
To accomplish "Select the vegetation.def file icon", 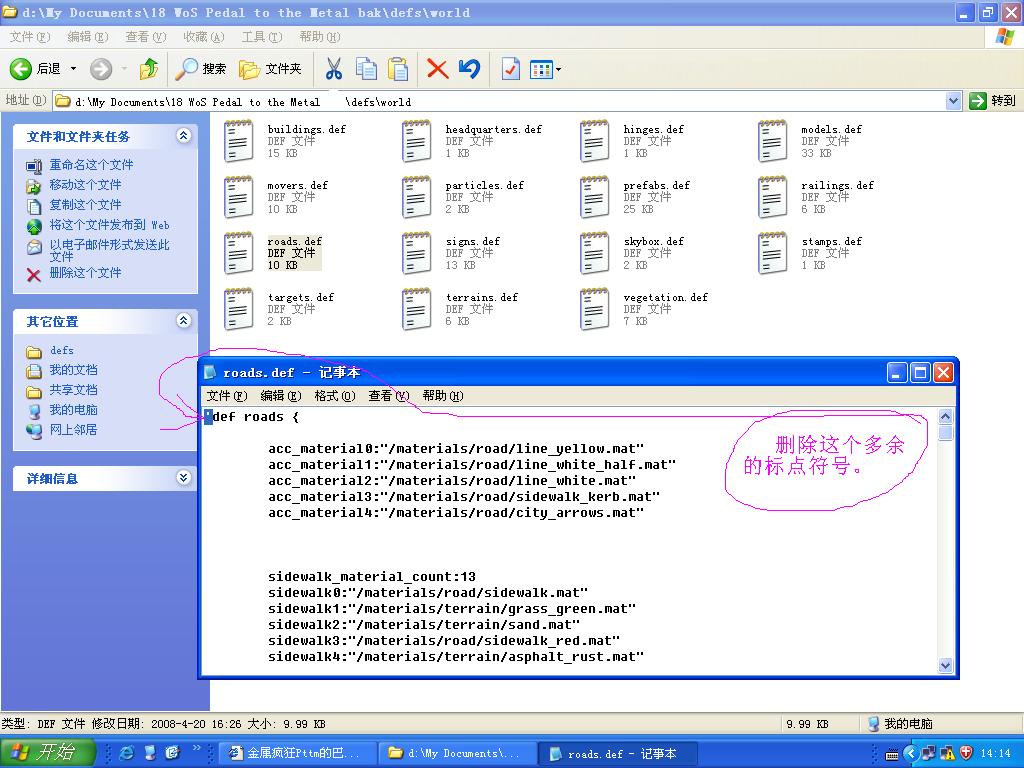I will [x=594, y=309].
